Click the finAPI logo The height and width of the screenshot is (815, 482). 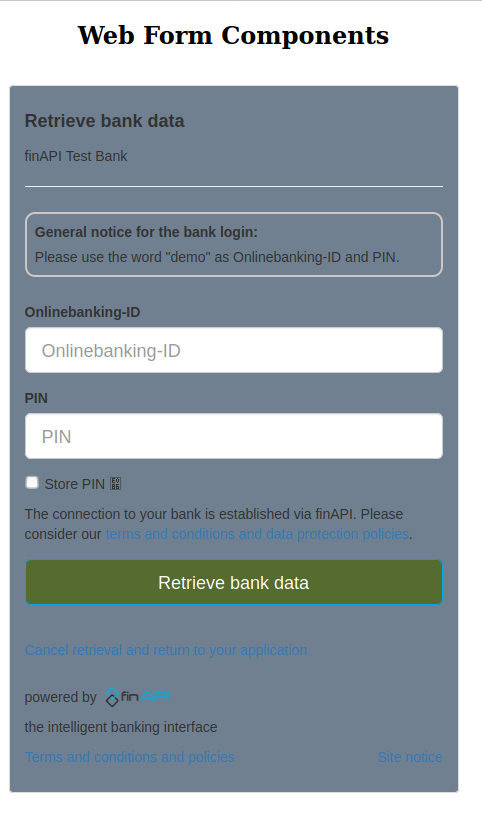[x=138, y=696]
